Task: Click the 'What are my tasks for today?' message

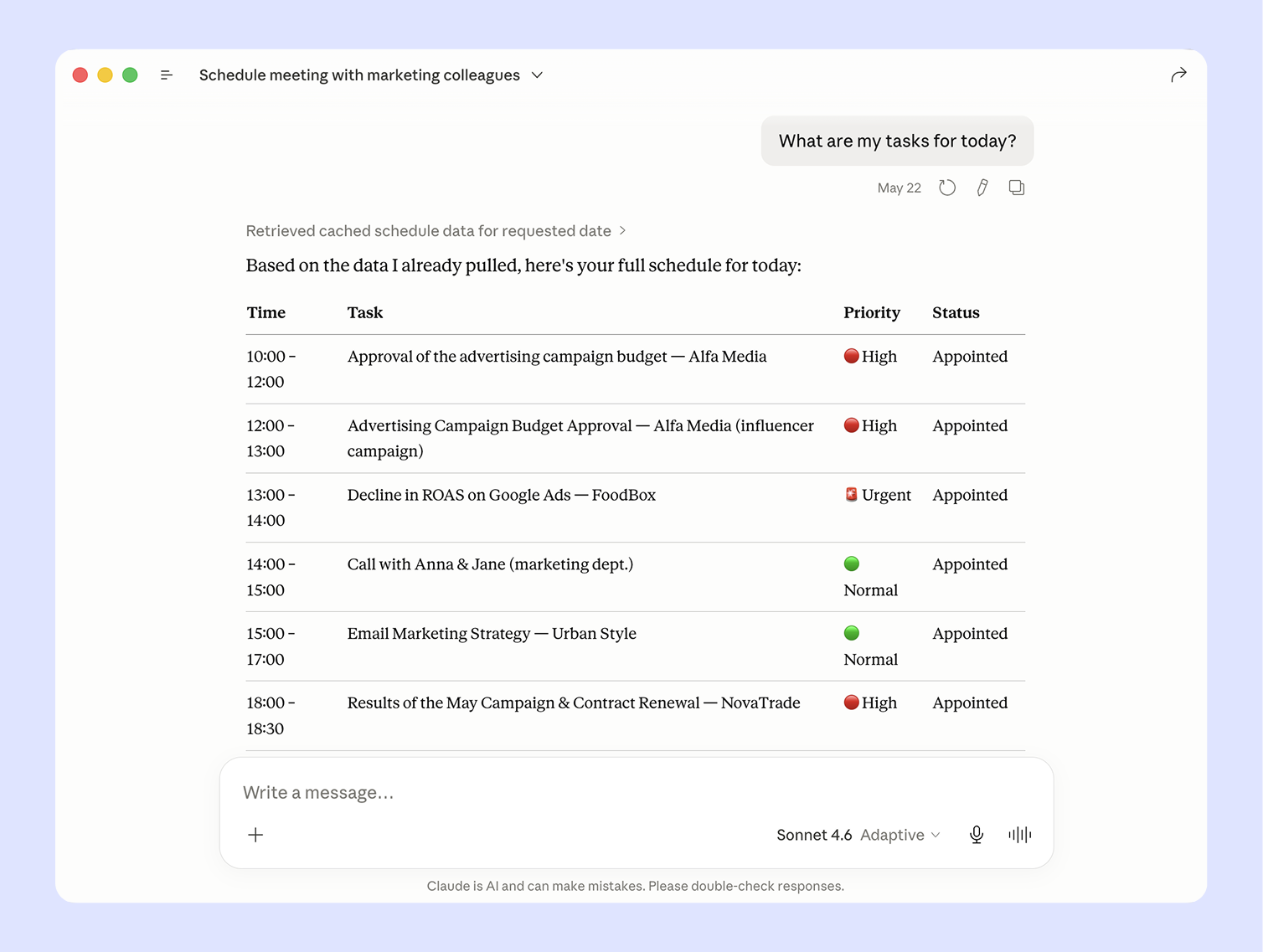Action: 897,141
